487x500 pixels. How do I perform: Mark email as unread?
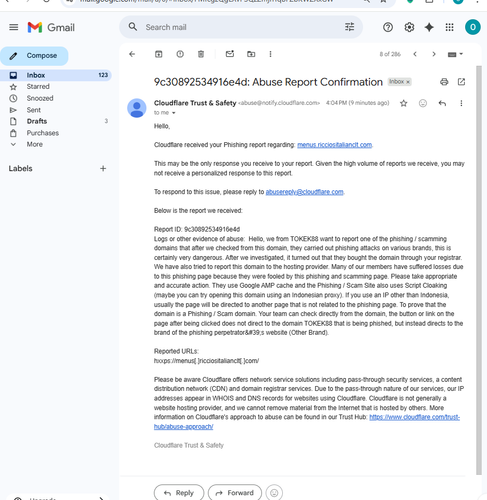coord(230,54)
